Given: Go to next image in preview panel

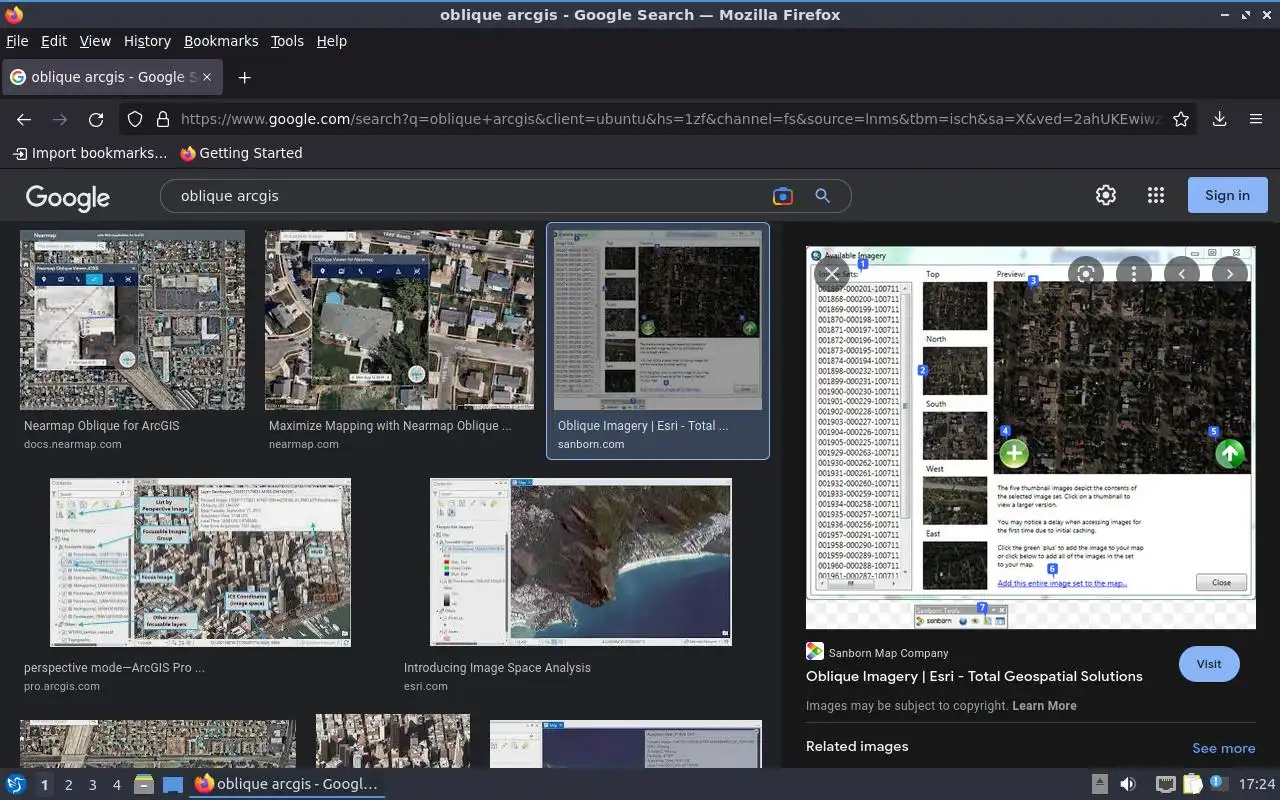Looking at the screenshot, I should [x=1229, y=273].
